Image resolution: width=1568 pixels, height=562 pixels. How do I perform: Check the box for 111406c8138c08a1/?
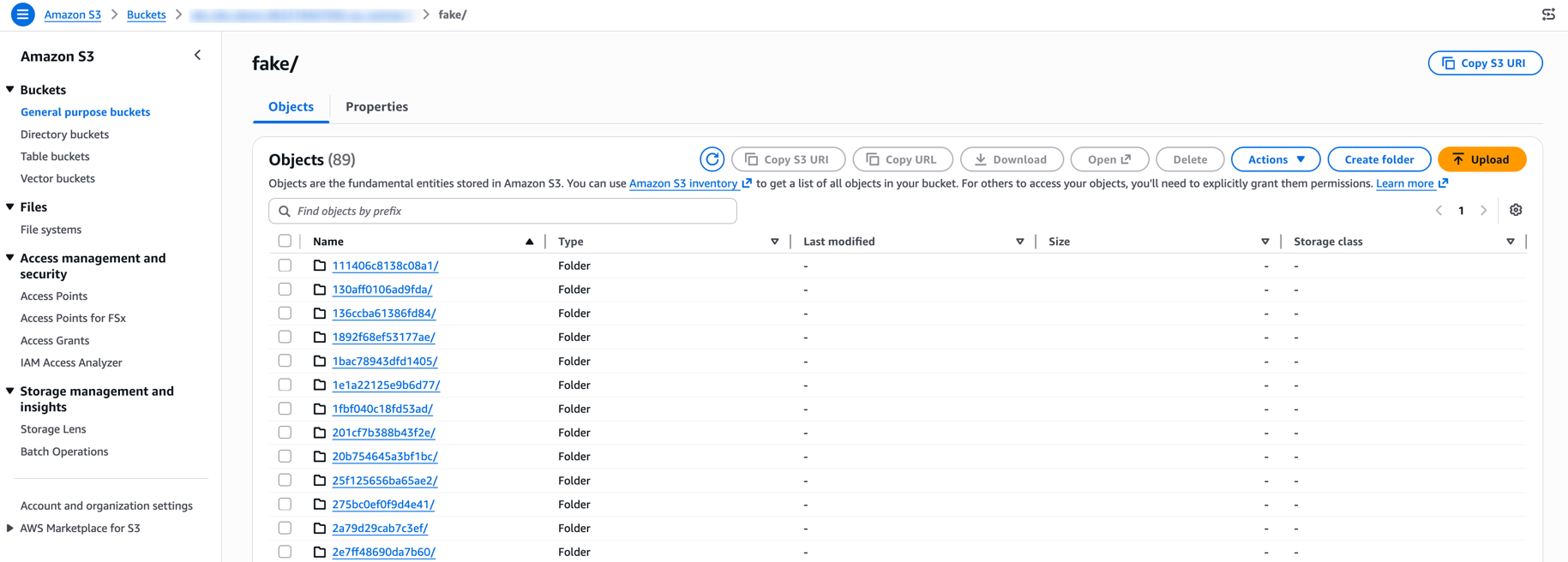[x=285, y=266]
